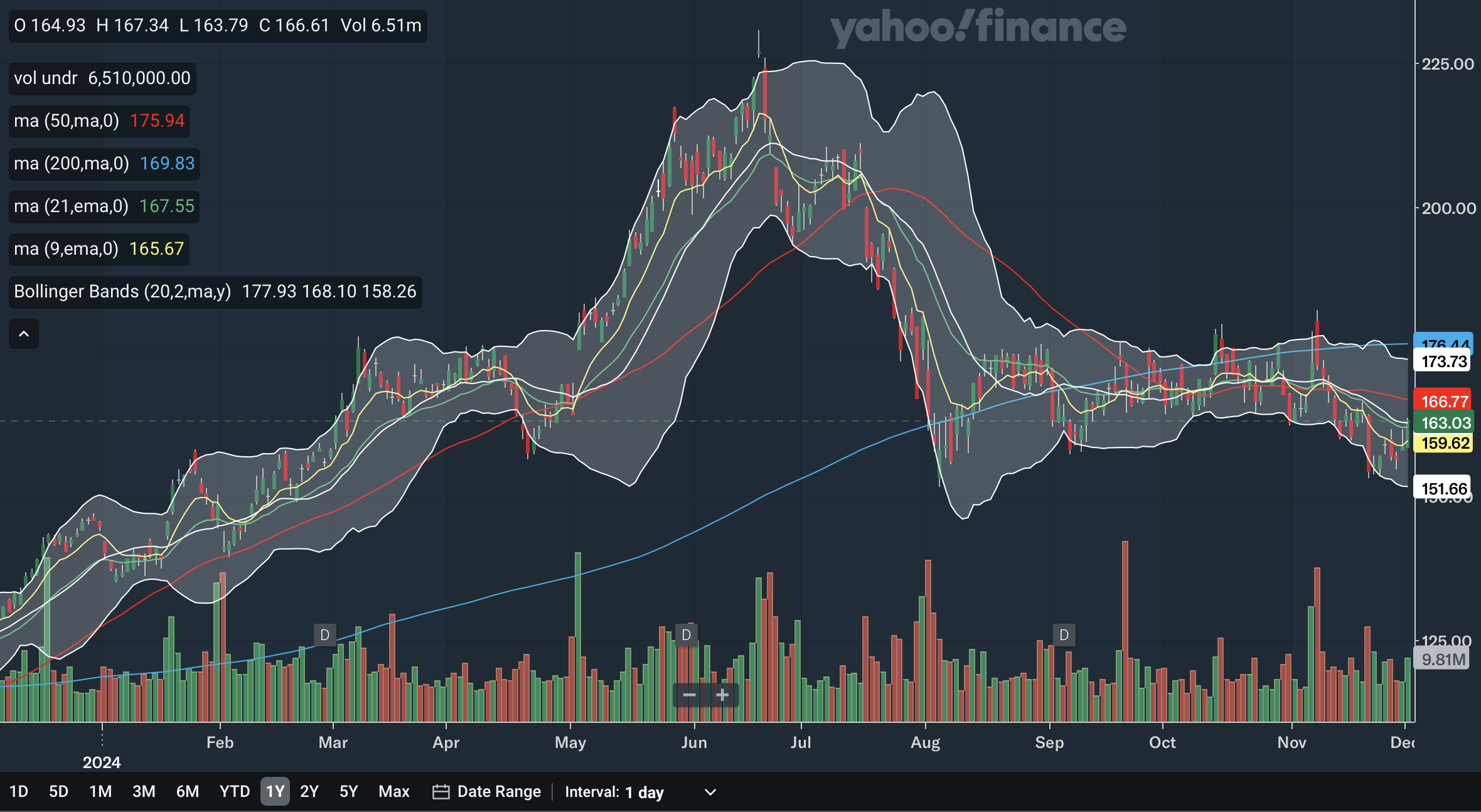Click the yellow 159.62 price axis label
This screenshot has height=812, width=1481.
pos(1444,443)
